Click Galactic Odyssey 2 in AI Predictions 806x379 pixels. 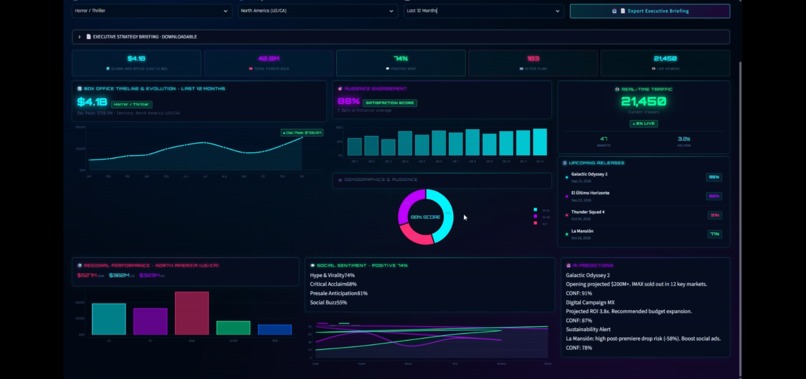[588, 275]
